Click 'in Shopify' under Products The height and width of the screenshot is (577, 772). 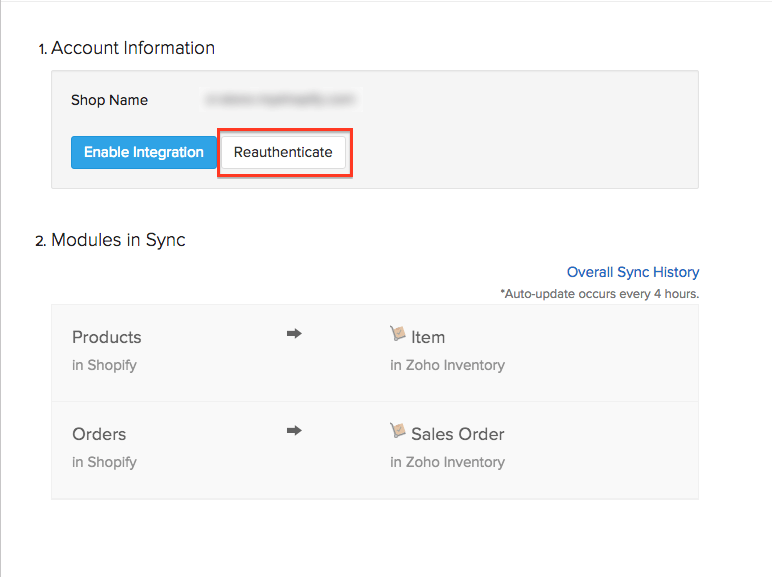click(x=104, y=365)
